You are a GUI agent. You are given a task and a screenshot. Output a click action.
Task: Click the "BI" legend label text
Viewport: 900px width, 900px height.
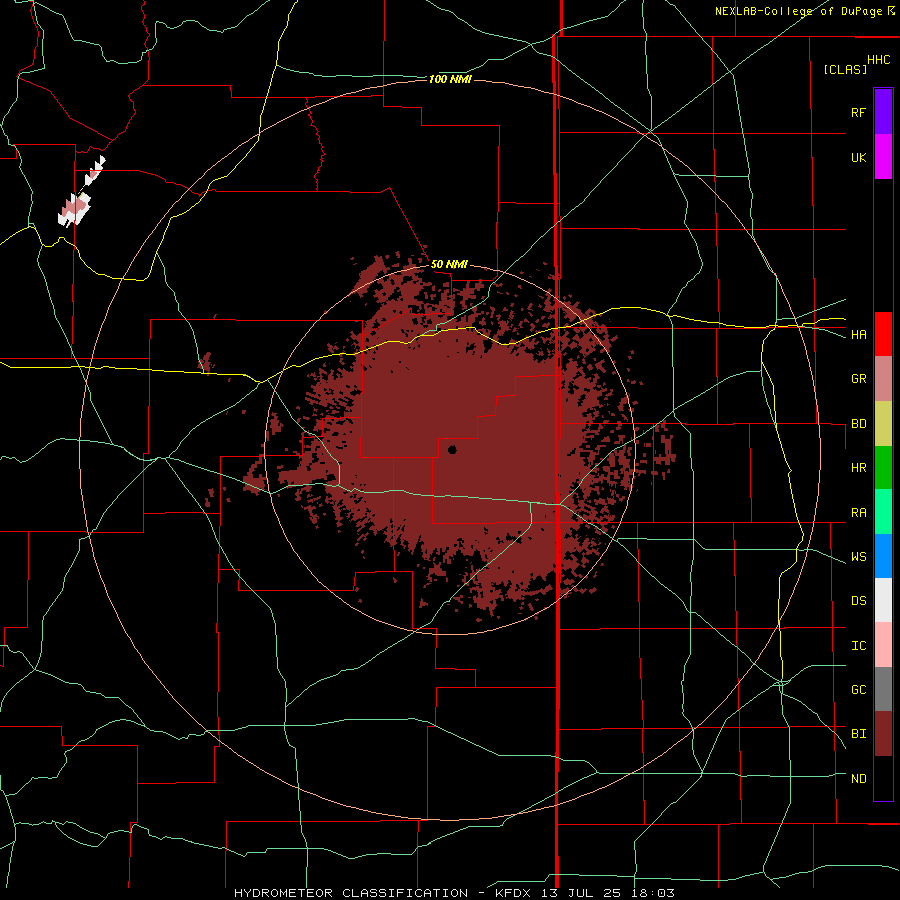pyautogui.click(x=858, y=734)
